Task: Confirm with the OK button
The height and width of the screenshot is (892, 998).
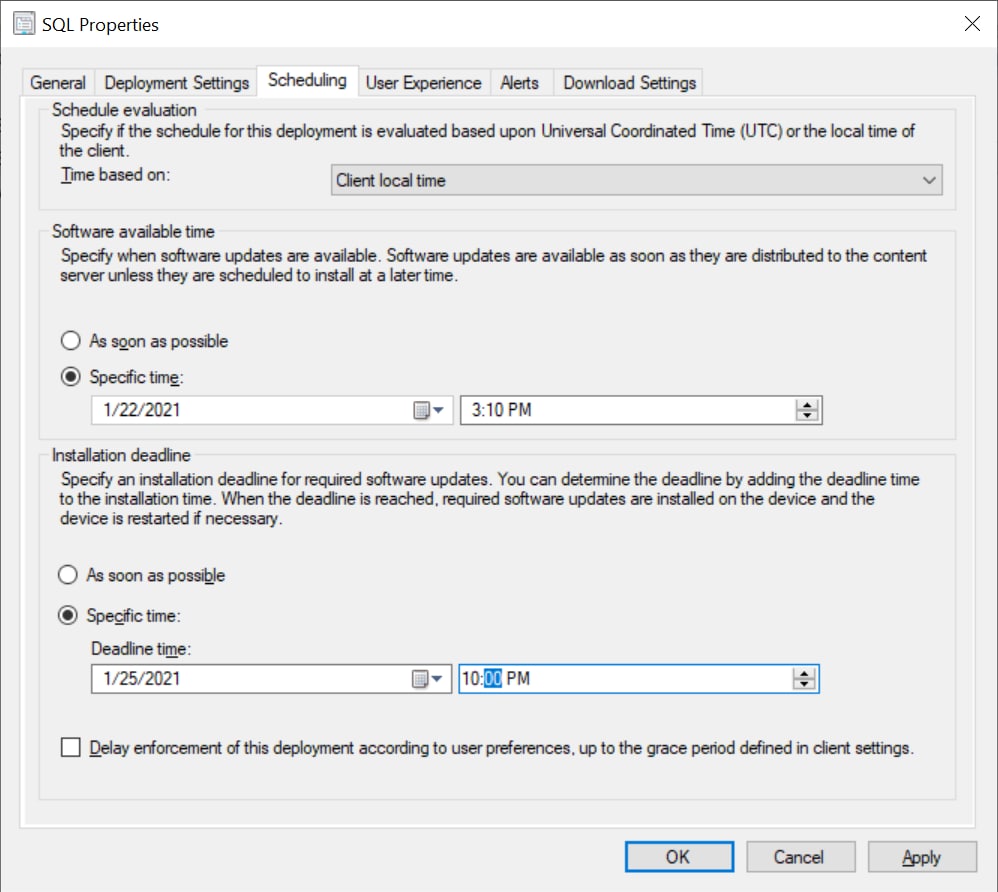Action: pyautogui.click(x=678, y=857)
